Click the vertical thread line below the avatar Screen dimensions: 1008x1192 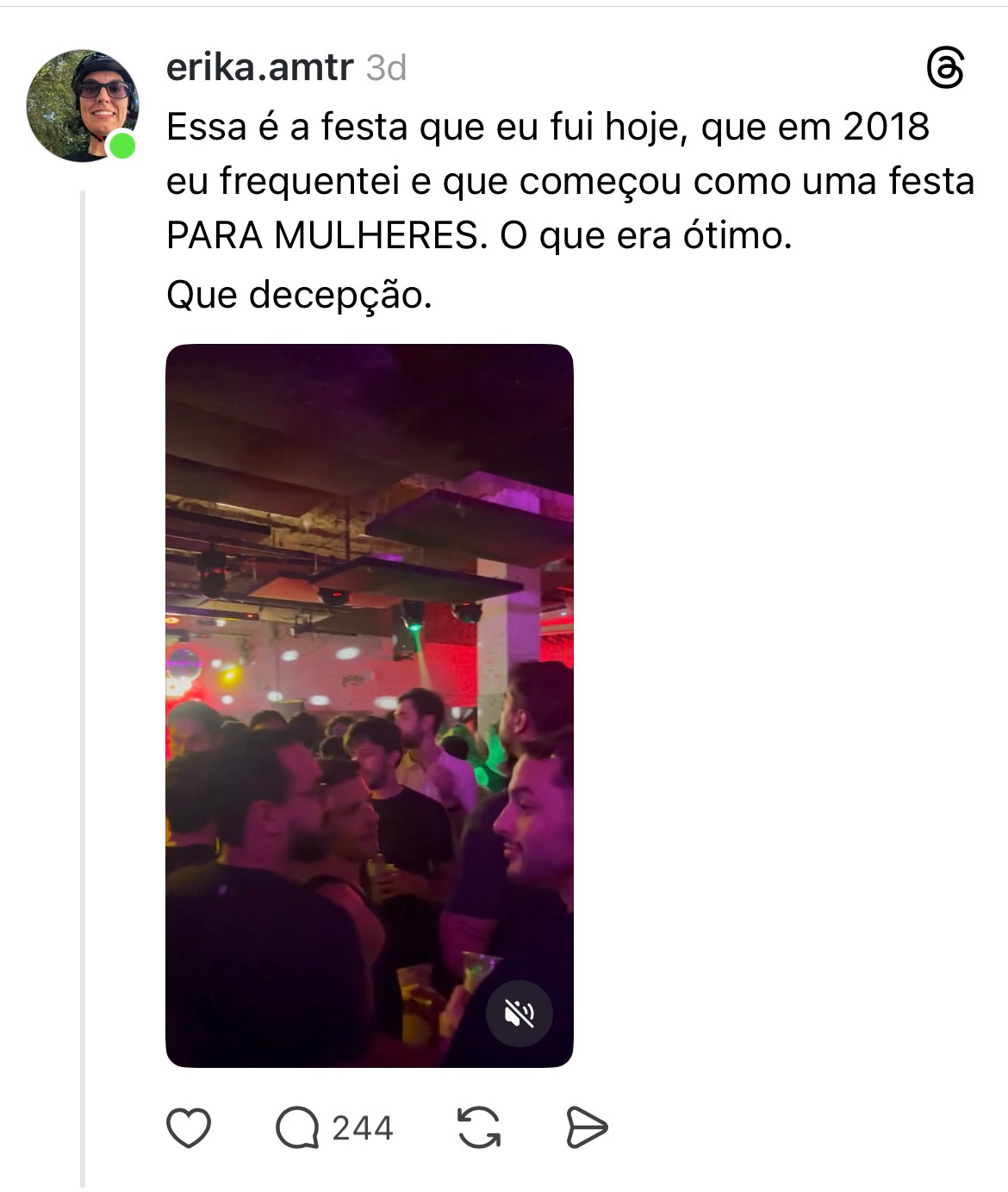[83, 690]
